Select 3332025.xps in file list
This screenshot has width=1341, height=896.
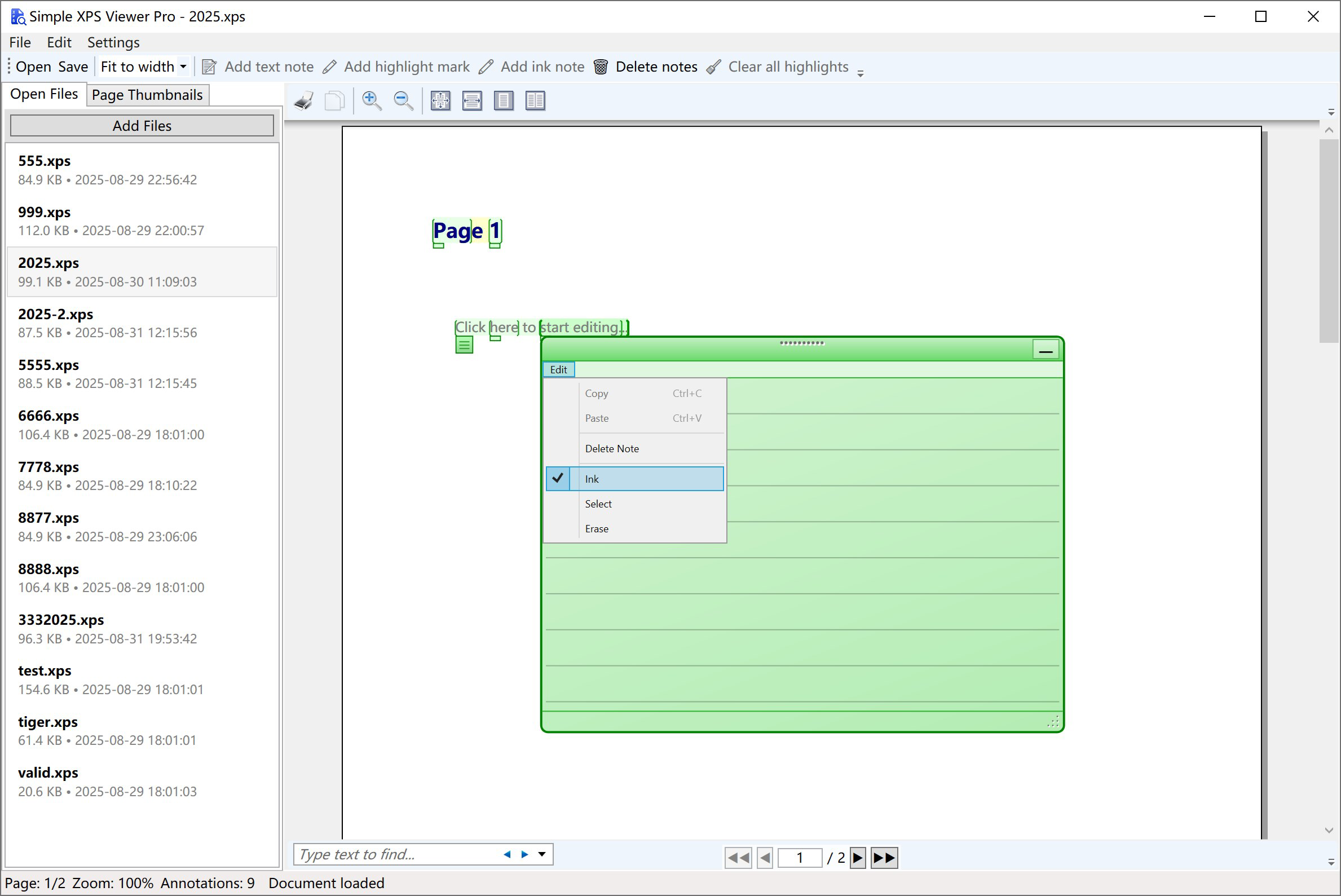pyautogui.click(x=142, y=629)
